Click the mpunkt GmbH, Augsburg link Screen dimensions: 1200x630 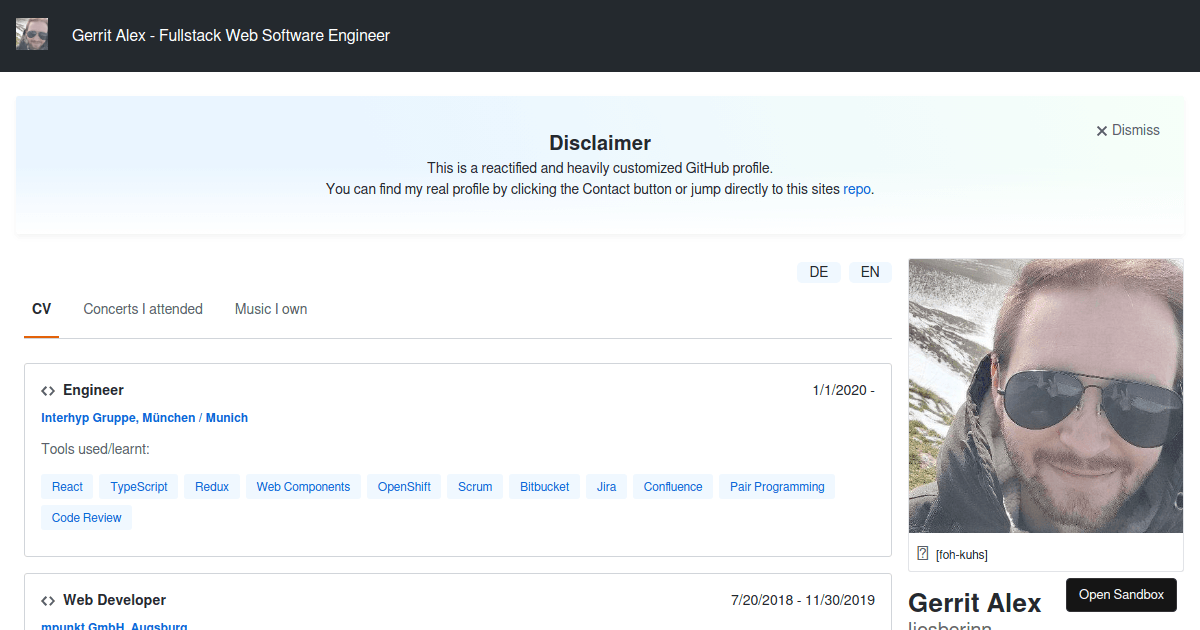point(114,626)
